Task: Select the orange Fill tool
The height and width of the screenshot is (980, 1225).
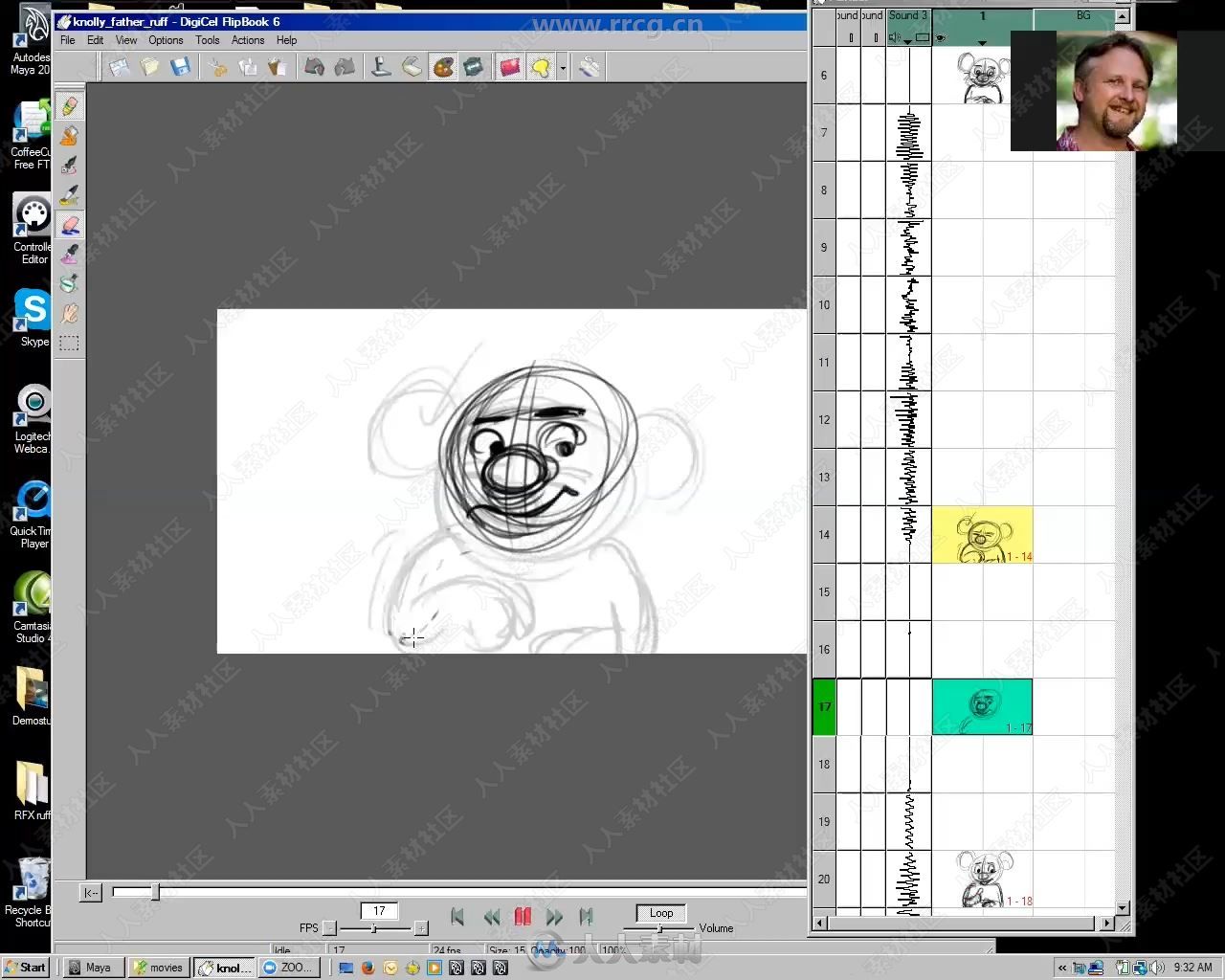Action: [69, 137]
